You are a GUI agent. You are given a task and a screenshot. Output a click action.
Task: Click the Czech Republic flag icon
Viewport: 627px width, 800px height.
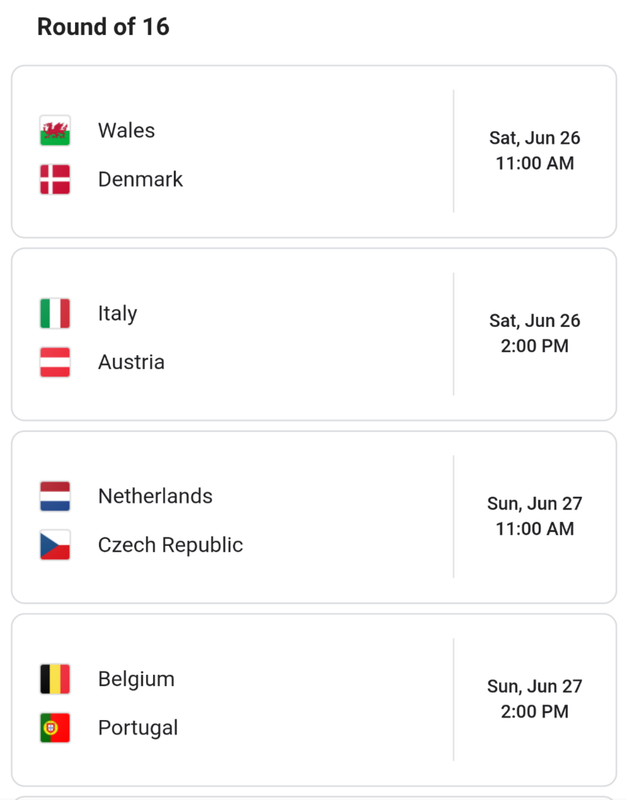tap(55, 545)
